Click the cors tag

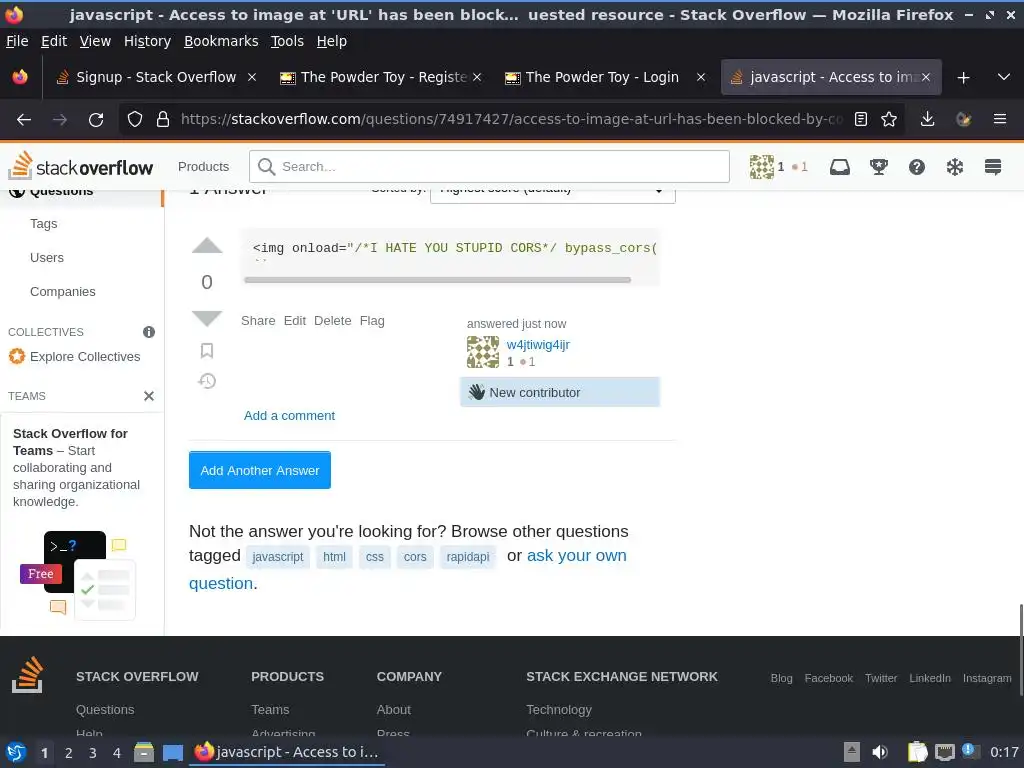pyautogui.click(x=415, y=557)
